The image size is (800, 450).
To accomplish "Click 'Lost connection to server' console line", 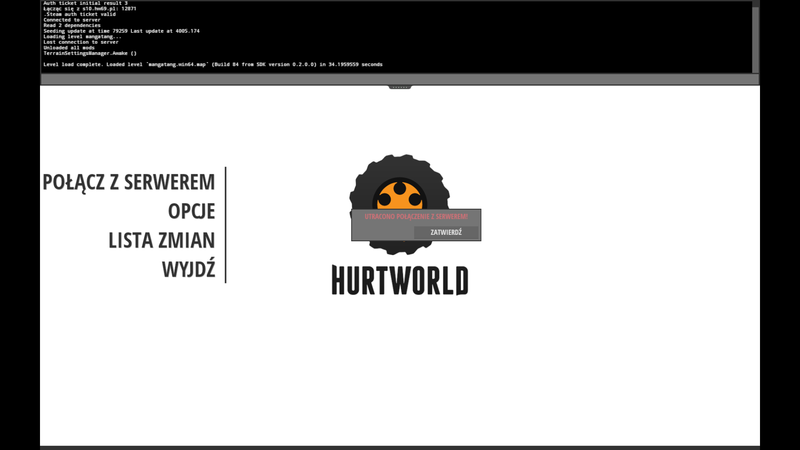I will (81, 42).
